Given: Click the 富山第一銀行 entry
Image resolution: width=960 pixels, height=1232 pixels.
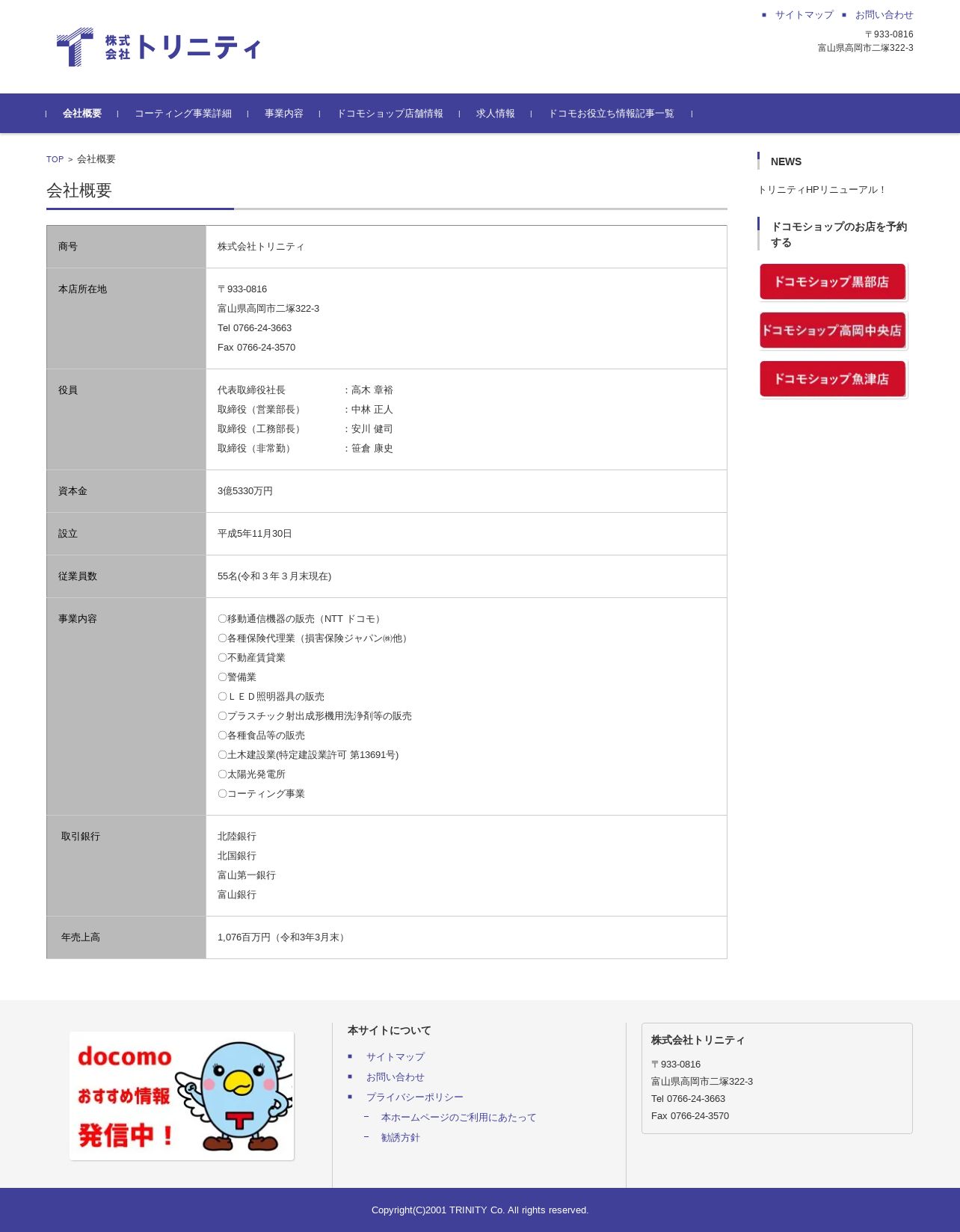Looking at the screenshot, I should (x=247, y=875).
